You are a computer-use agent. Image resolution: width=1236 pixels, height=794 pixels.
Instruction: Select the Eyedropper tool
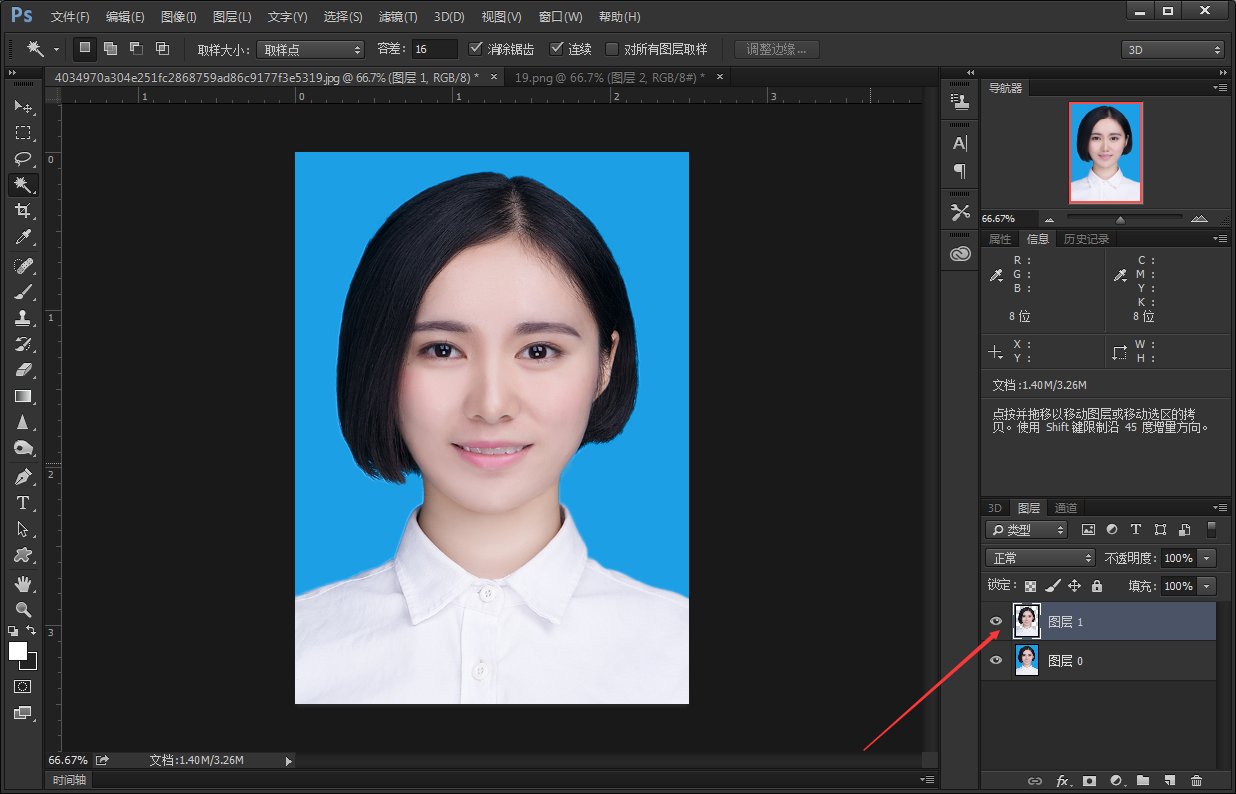click(22, 237)
